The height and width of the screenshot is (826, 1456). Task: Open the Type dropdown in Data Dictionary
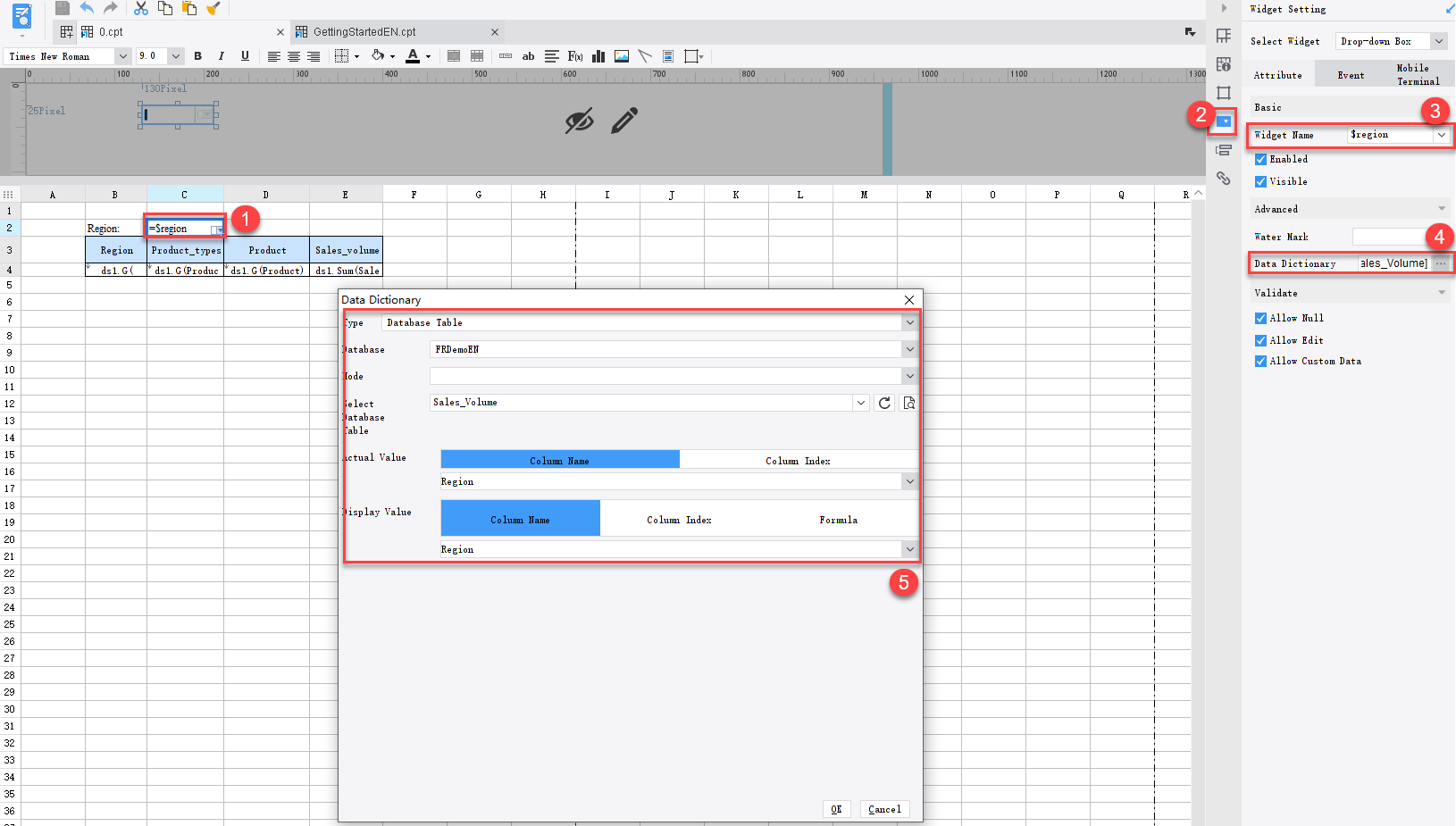pyautogui.click(x=909, y=322)
